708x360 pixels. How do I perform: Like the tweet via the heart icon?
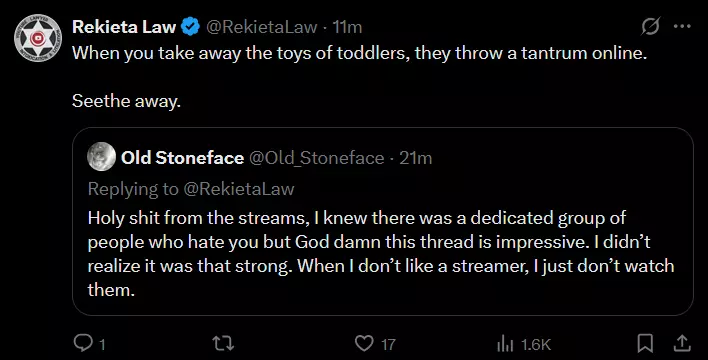coord(364,344)
